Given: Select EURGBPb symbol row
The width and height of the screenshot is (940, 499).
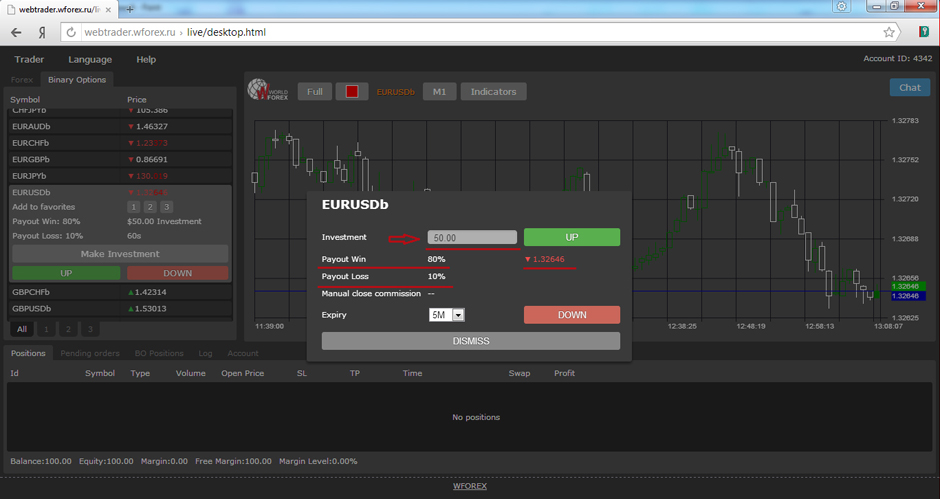Looking at the screenshot, I should [x=120, y=160].
